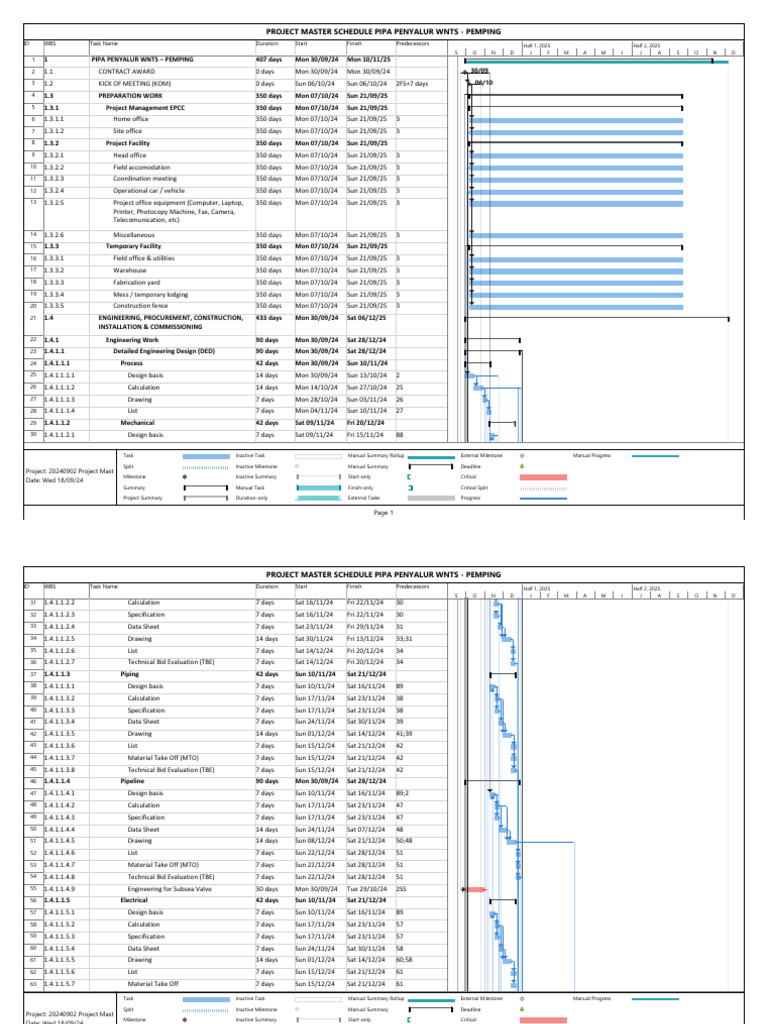Click WBS code 1.3.2.5
768x1024 pixels.
point(54,203)
